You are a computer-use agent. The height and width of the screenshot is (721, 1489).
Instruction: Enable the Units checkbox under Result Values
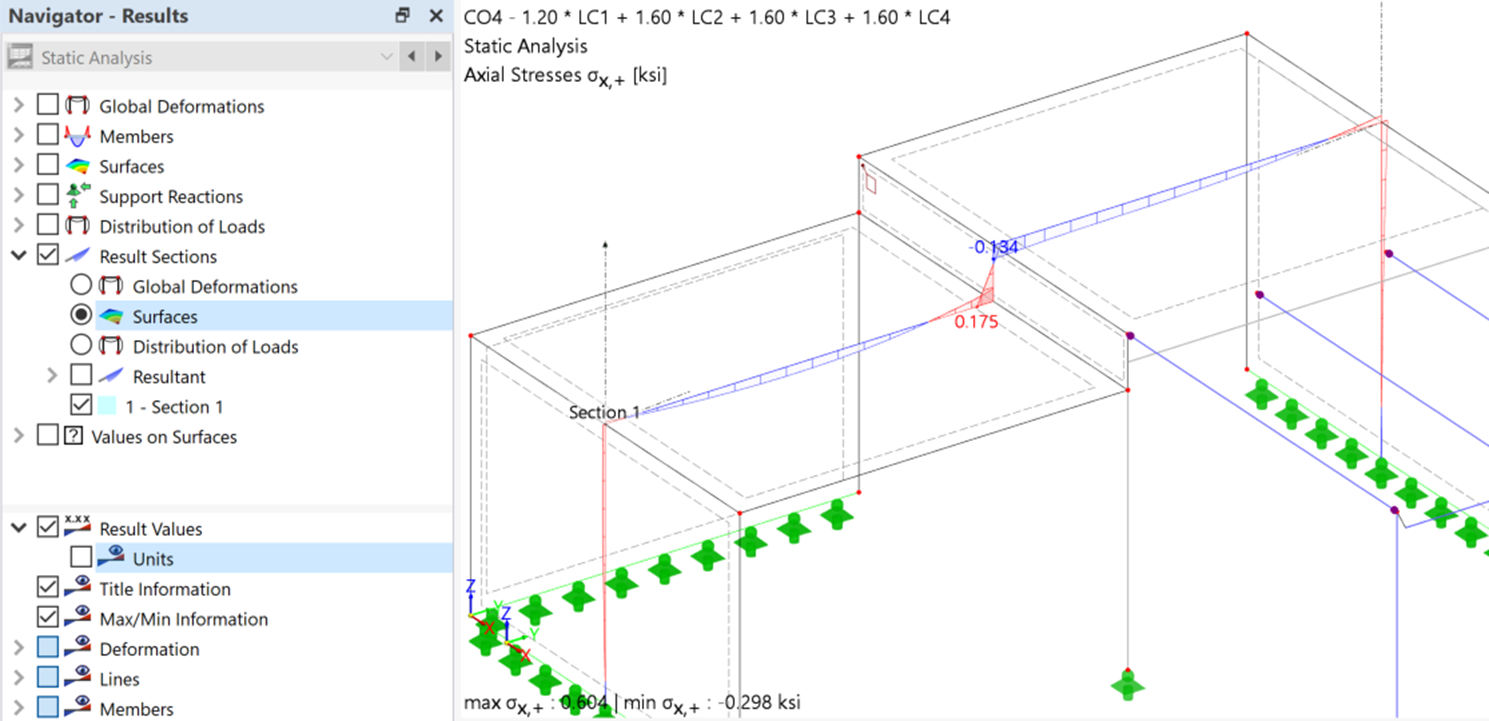(83, 558)
